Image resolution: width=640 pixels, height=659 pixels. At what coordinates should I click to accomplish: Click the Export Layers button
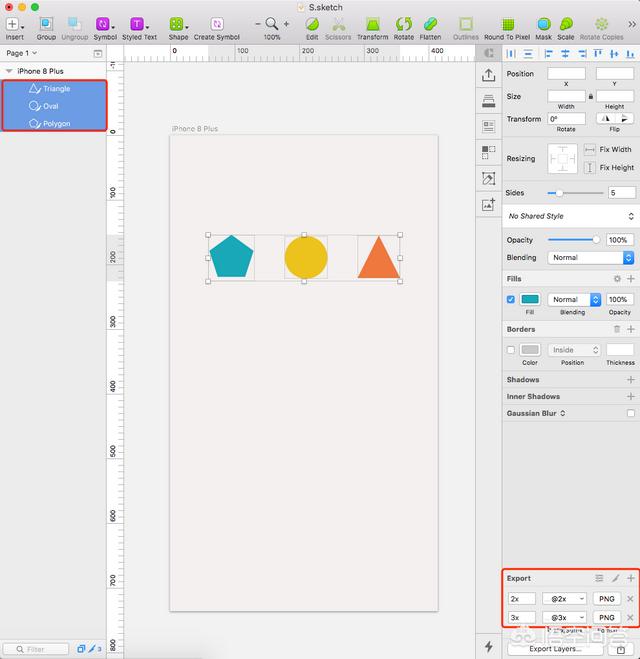point(555,649)
